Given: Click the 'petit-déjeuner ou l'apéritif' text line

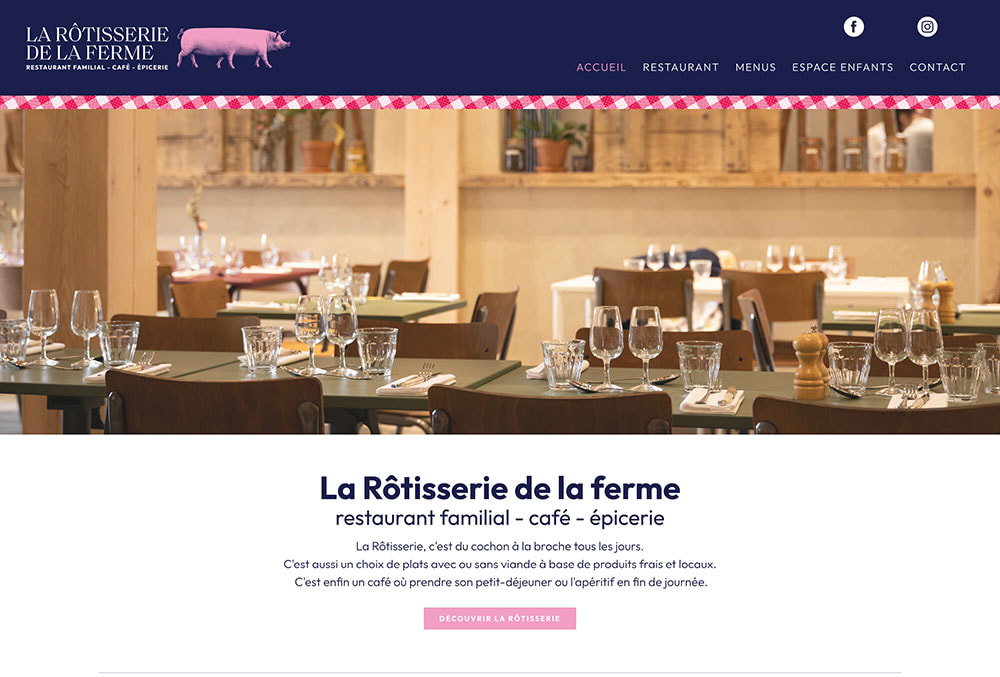Looking at the screenshot, I should (501, 582).
